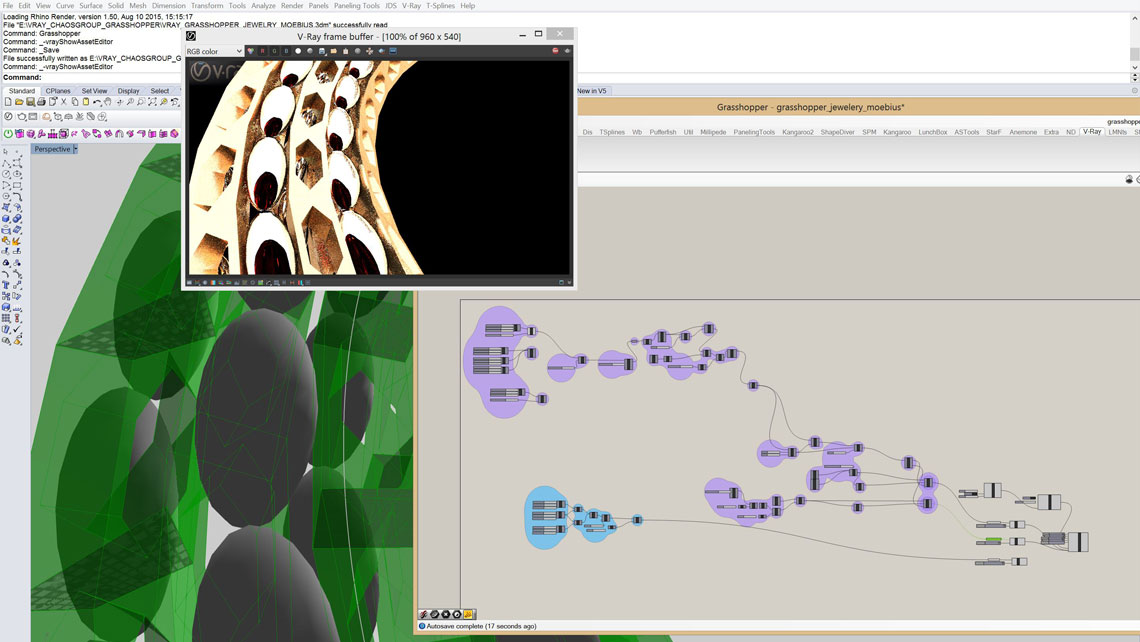Screen dimensions: 1140x642
Task: Click the Perspective viewport label
Action: click(x=52, y=149)
